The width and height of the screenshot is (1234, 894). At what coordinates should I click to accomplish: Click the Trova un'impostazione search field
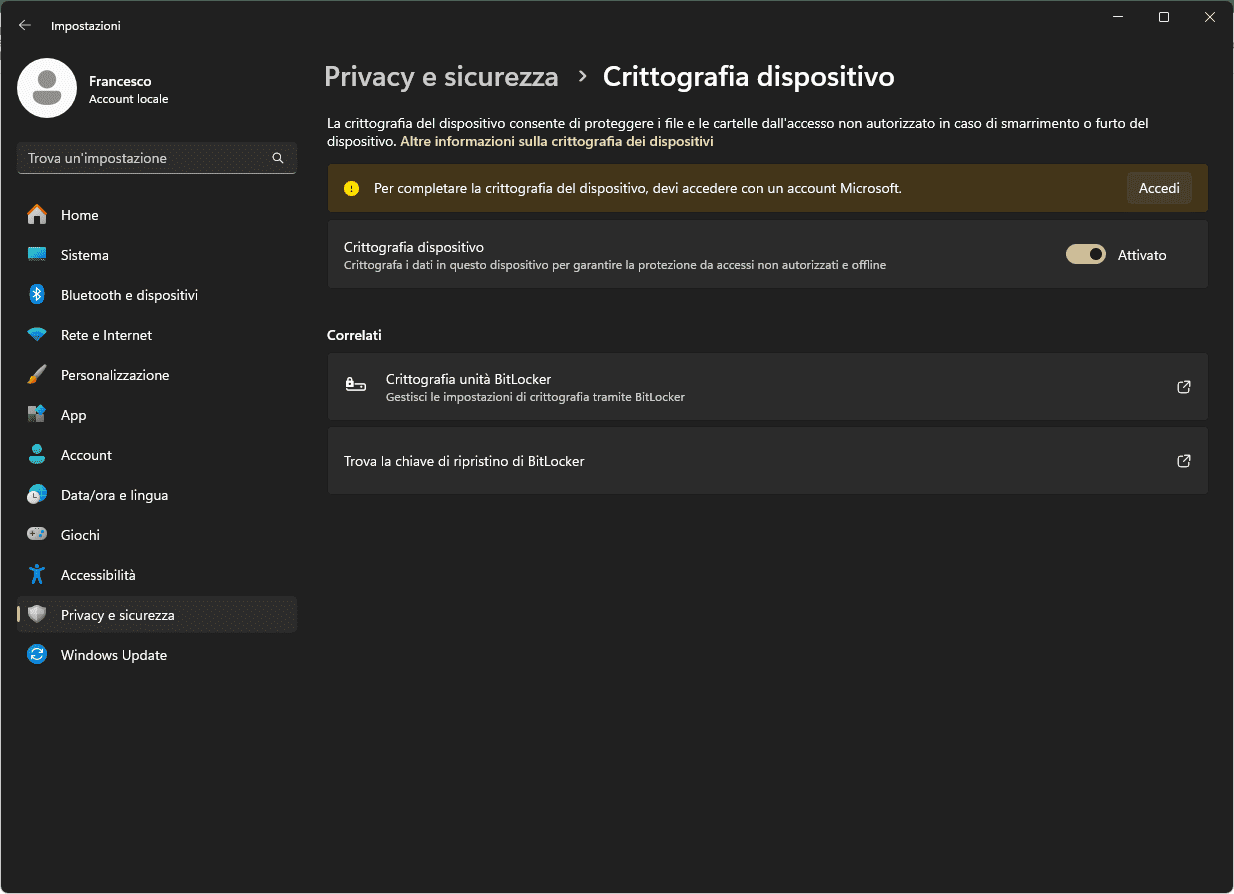coord(145,158)
